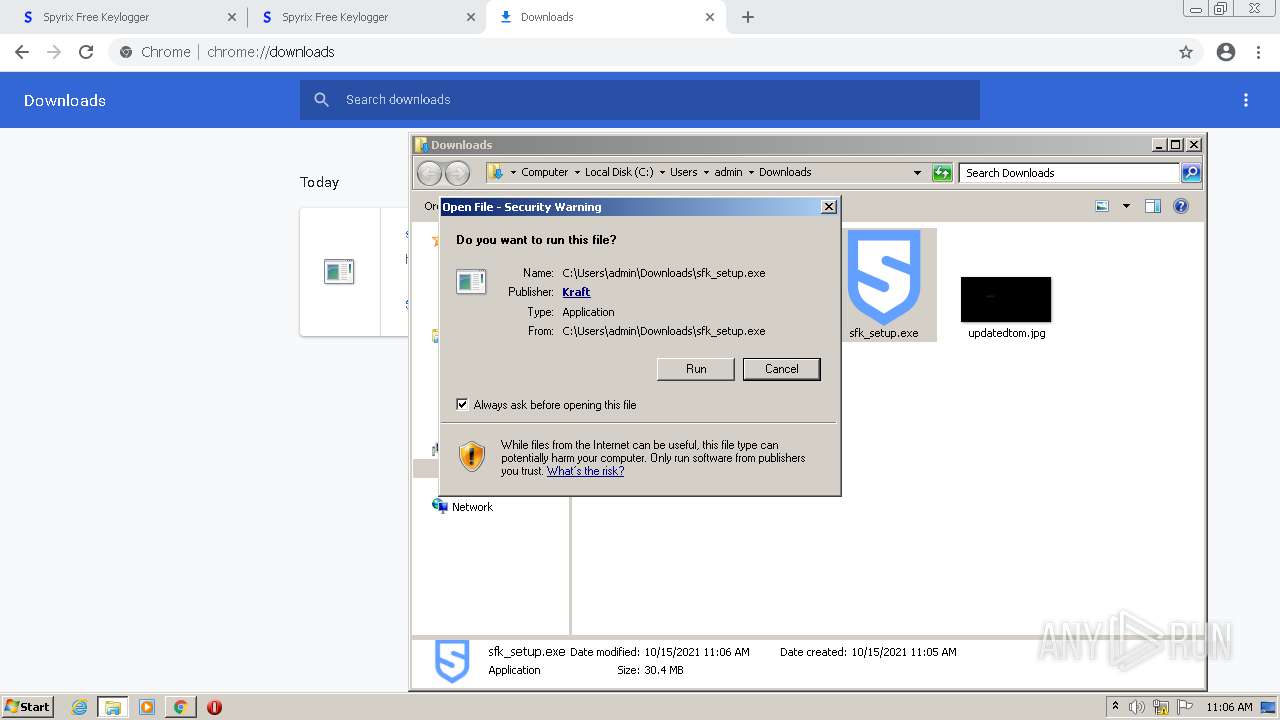
Task: Uncheck "Always ask before opening this file"
Action: coord(462,404)
